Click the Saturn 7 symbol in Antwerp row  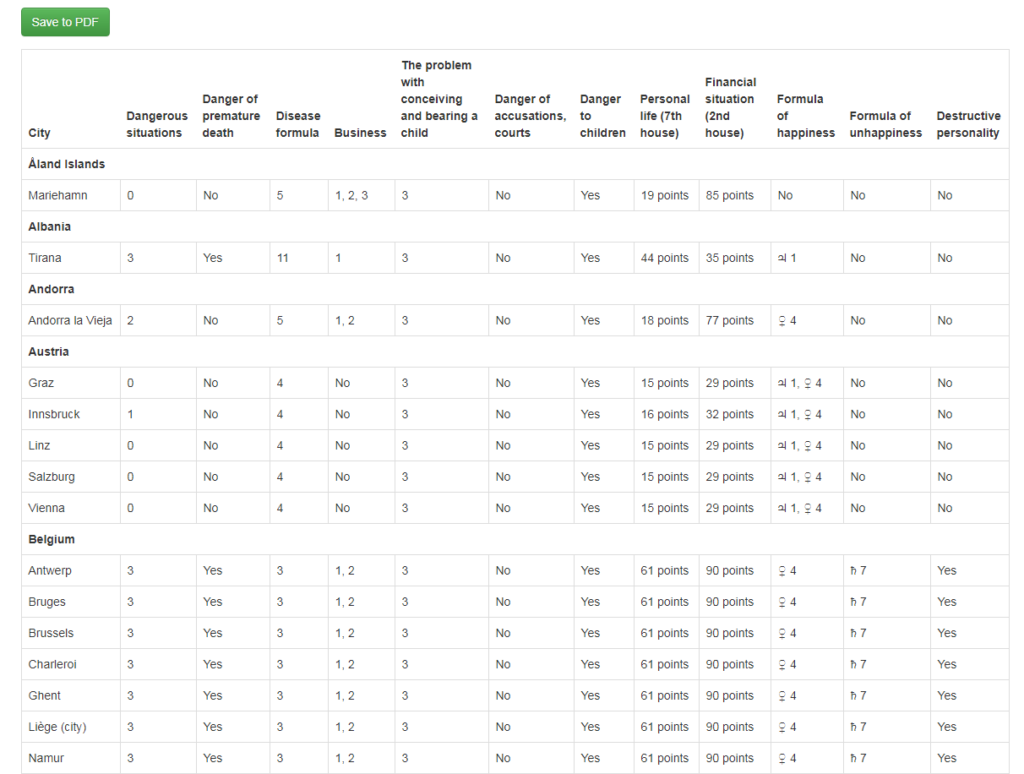858,571
